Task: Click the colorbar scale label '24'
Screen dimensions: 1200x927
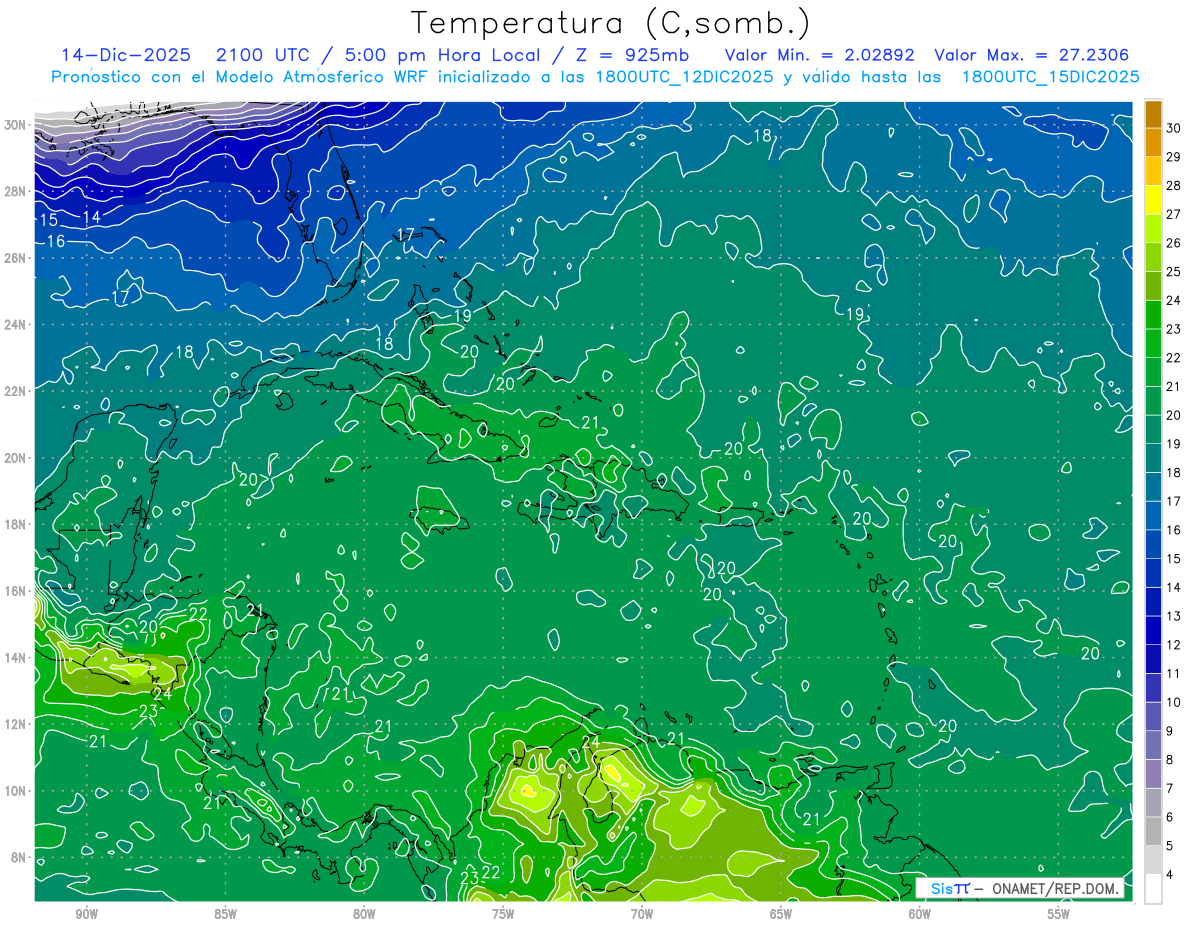Action: coord(1174,300)
